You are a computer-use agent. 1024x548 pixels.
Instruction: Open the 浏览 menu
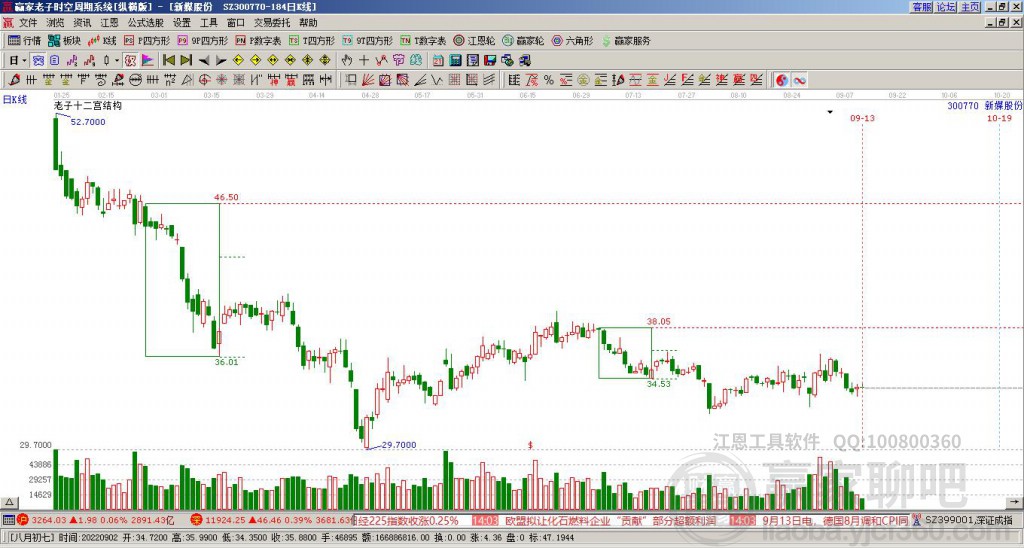click(x=56, y=23)
